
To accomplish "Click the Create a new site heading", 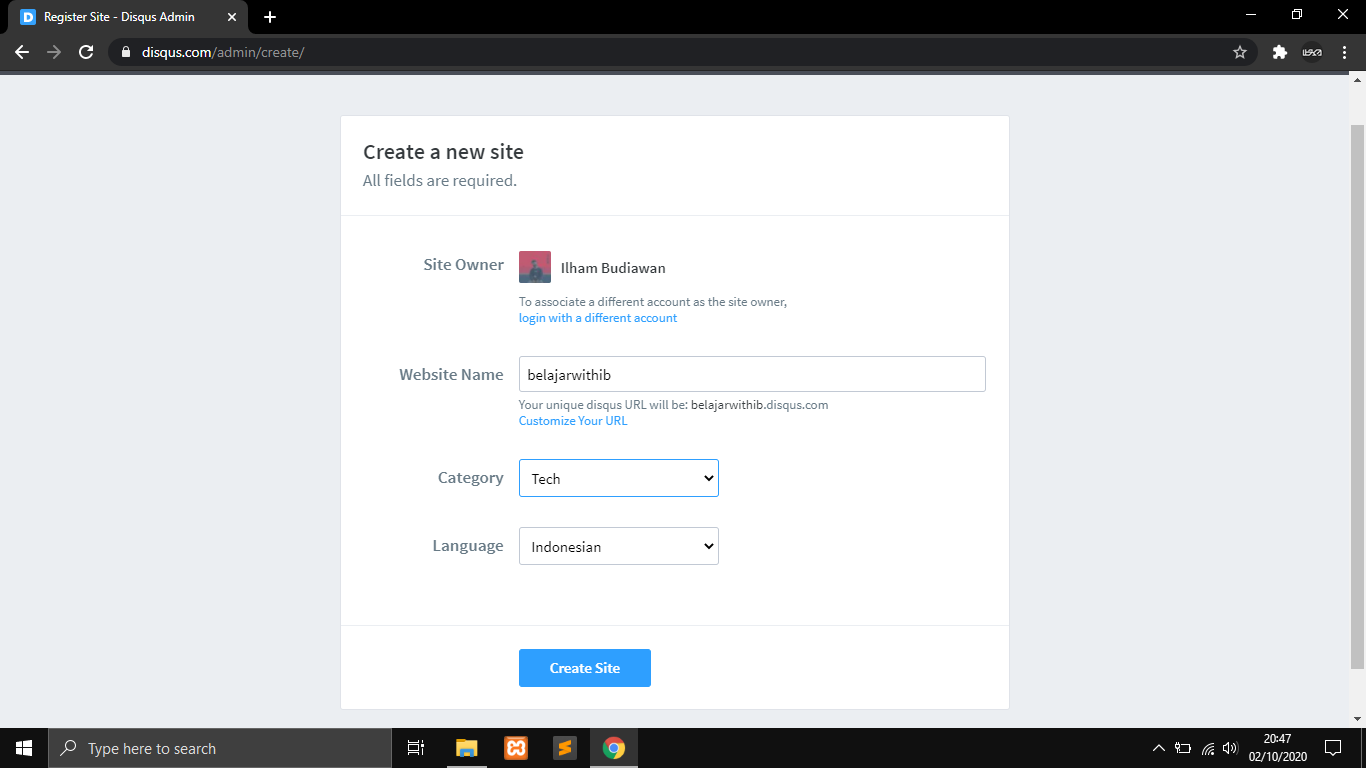I will 443,152.
